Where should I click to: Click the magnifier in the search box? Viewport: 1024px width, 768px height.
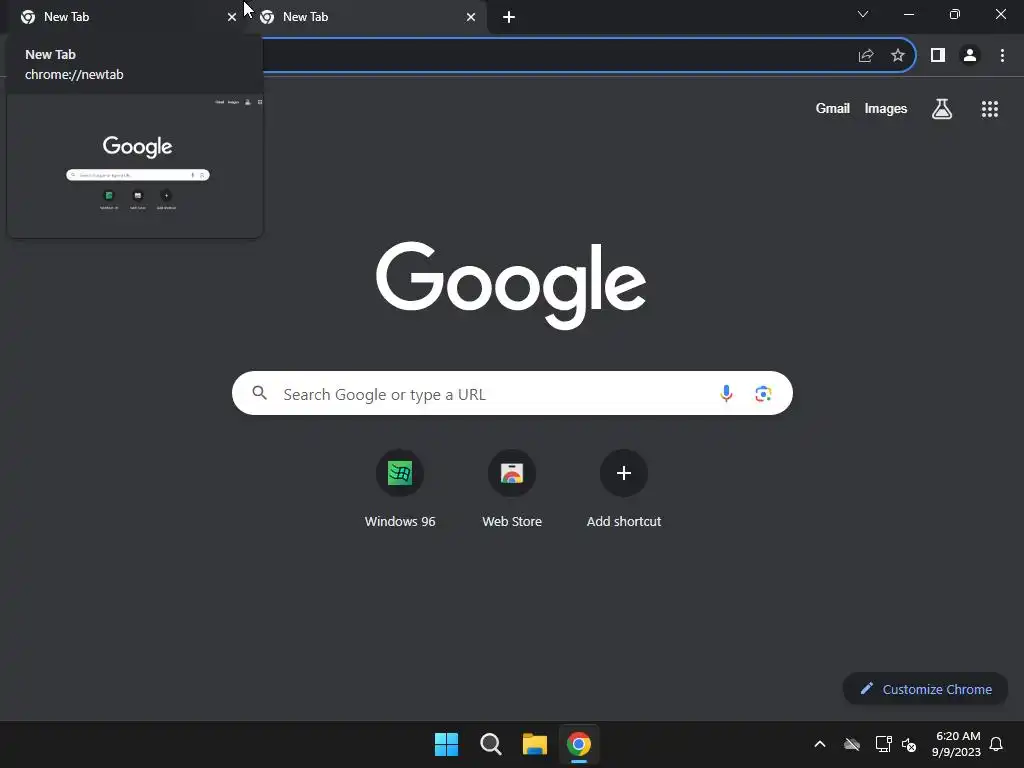[259, 393]
